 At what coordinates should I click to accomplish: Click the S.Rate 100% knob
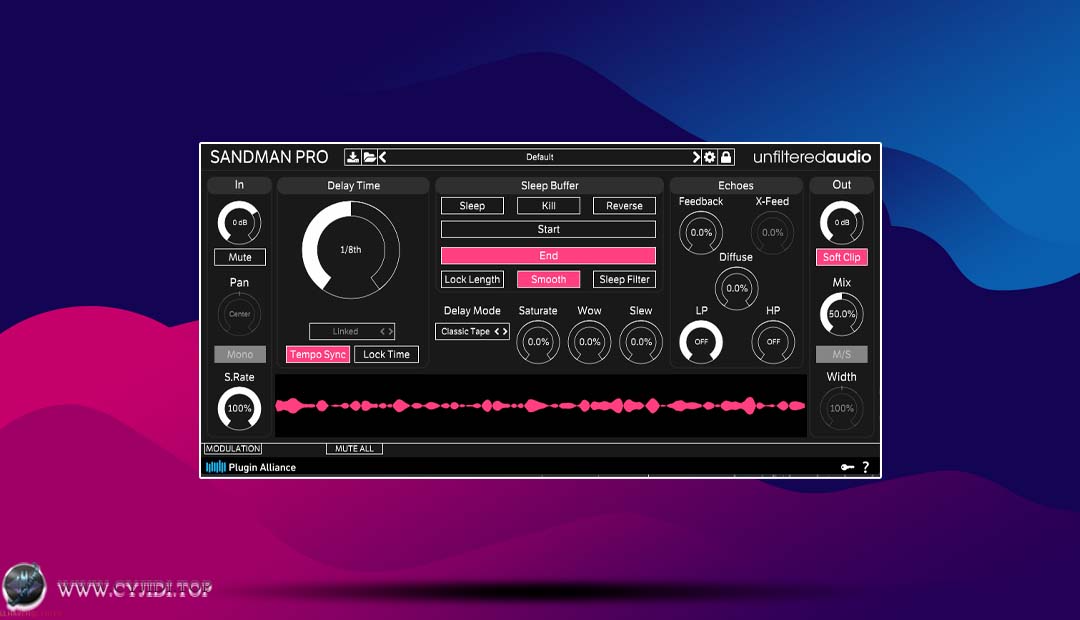click(x=240, y=408)
